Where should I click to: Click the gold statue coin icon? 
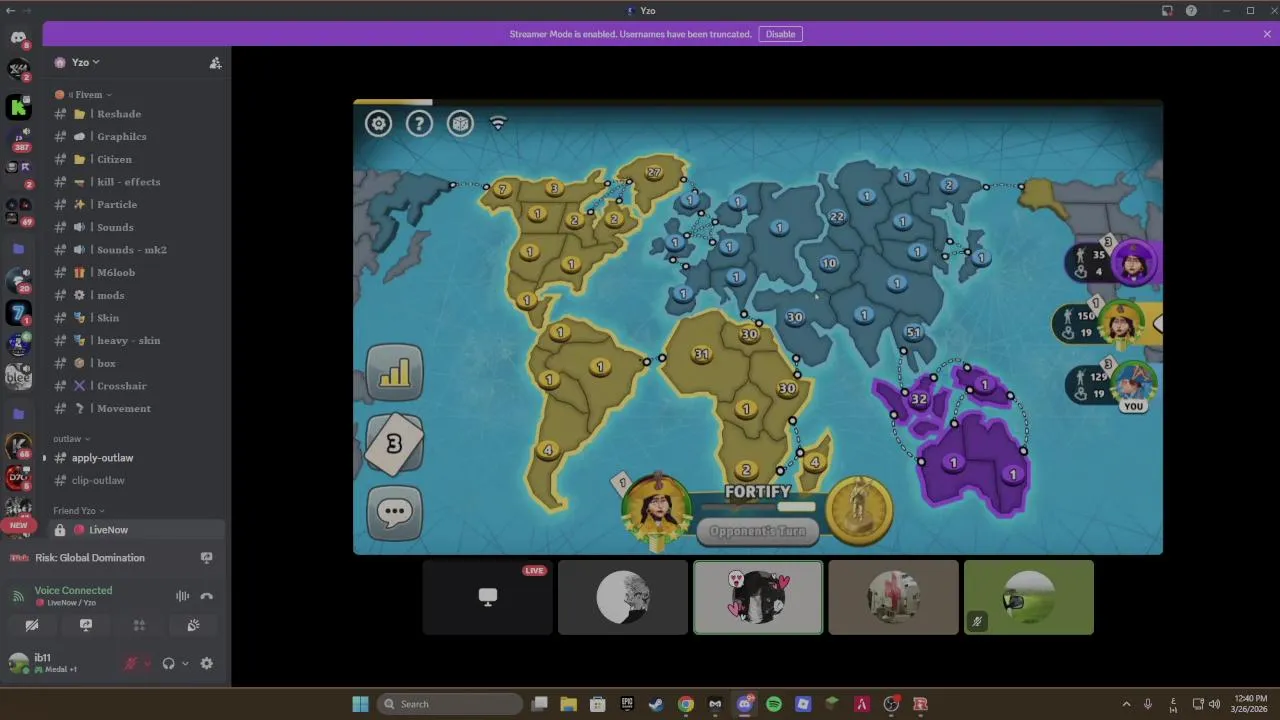[858, 510]
